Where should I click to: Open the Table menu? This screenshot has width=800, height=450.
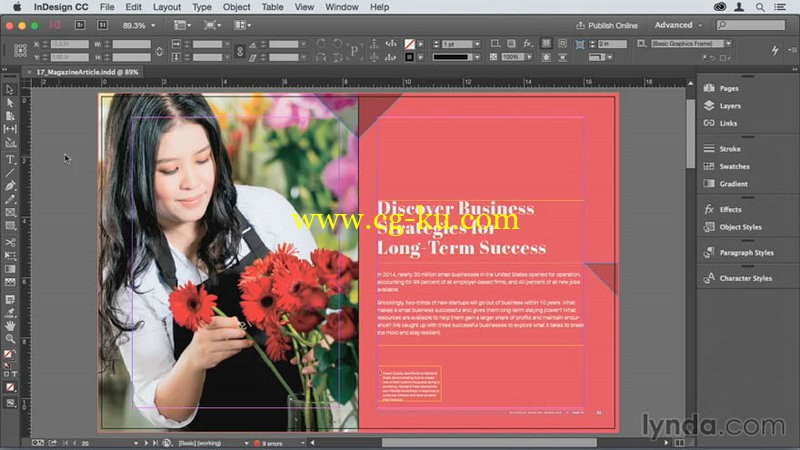pos(272,7)
